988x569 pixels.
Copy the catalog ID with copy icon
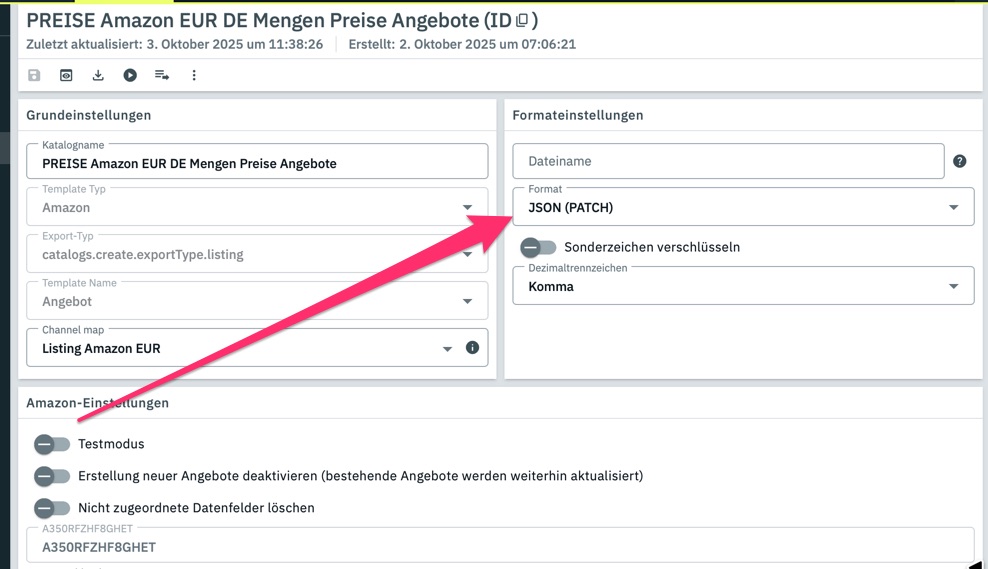coord(522,20)
